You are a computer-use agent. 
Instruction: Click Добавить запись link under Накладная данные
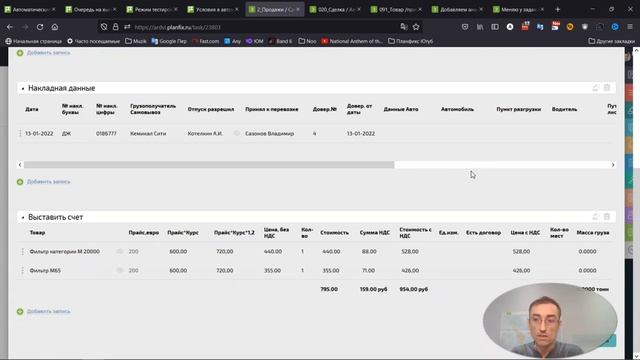[49, 182]
